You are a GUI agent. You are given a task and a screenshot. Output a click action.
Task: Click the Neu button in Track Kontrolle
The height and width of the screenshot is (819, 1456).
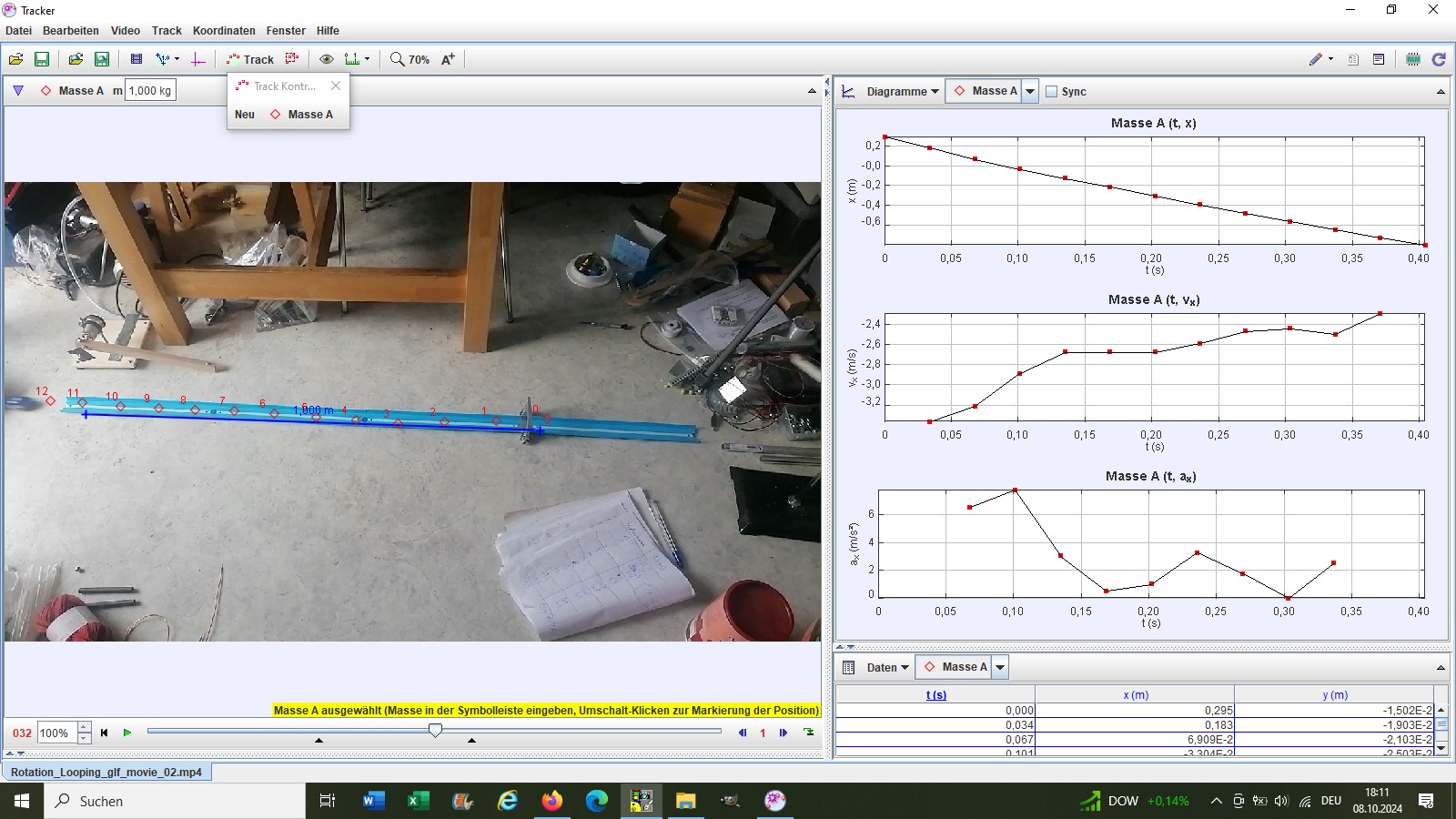click(x=245, y=115)
